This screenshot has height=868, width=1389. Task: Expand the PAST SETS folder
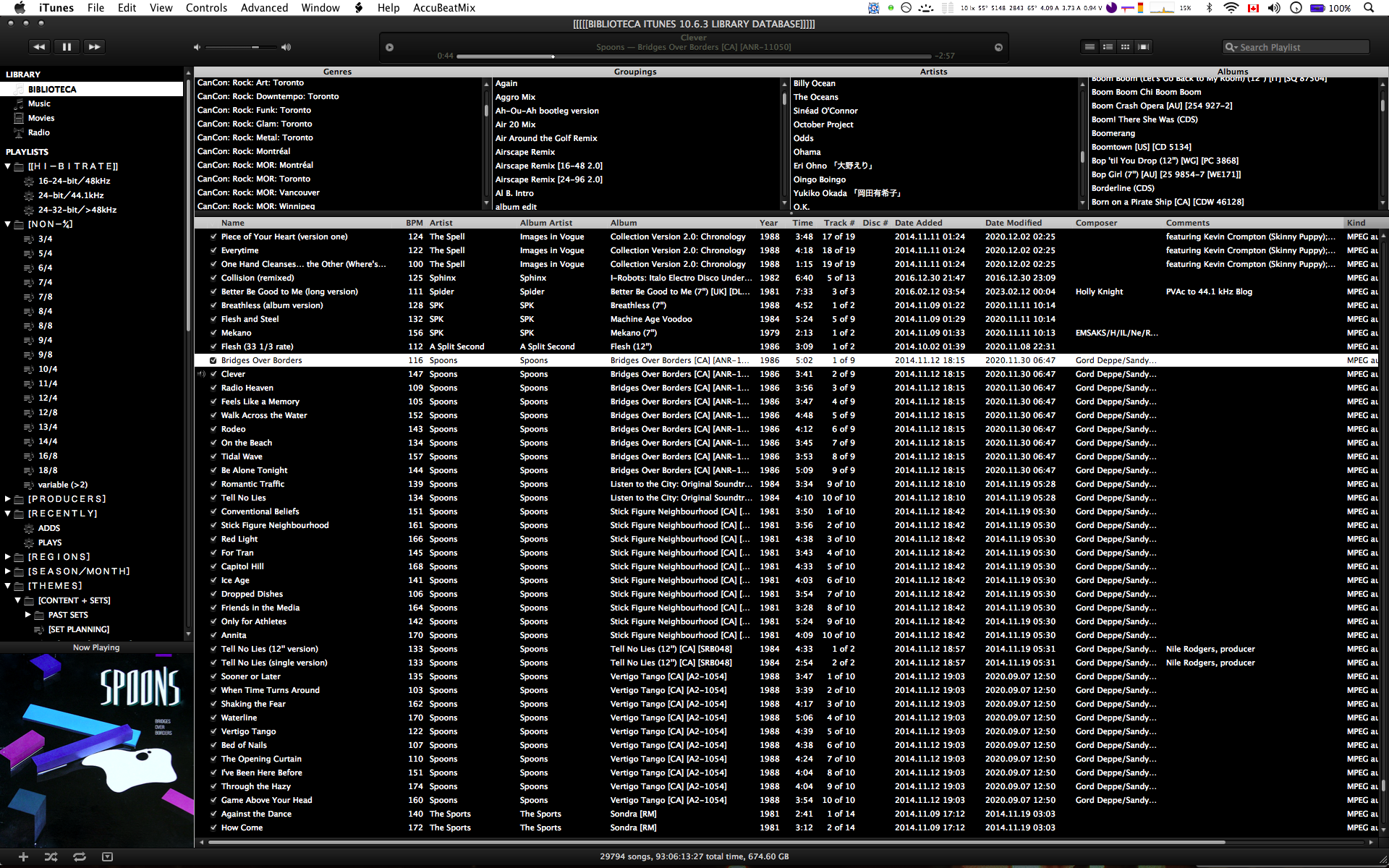(28, 615)
